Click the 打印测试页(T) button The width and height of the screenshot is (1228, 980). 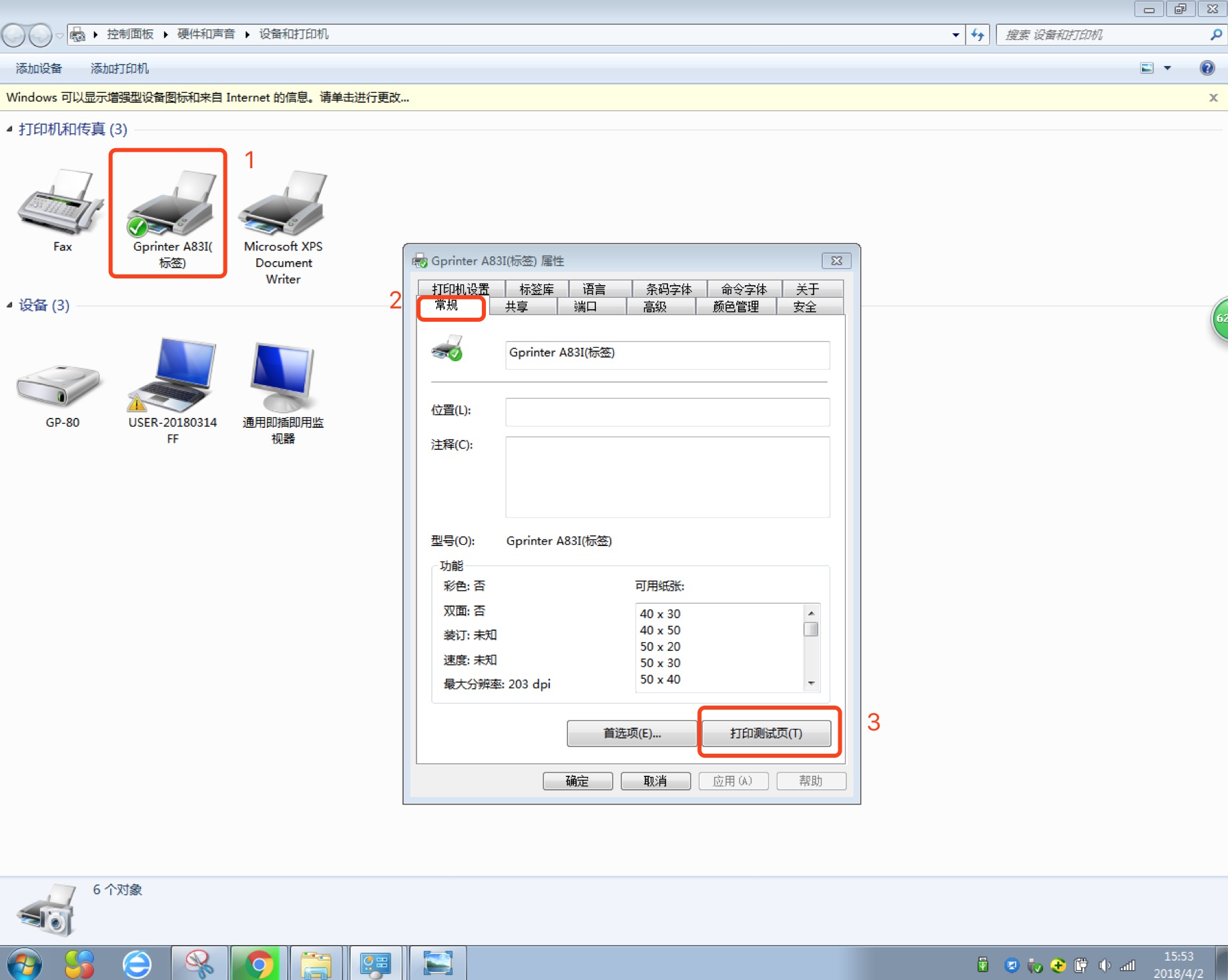point(766,733)
